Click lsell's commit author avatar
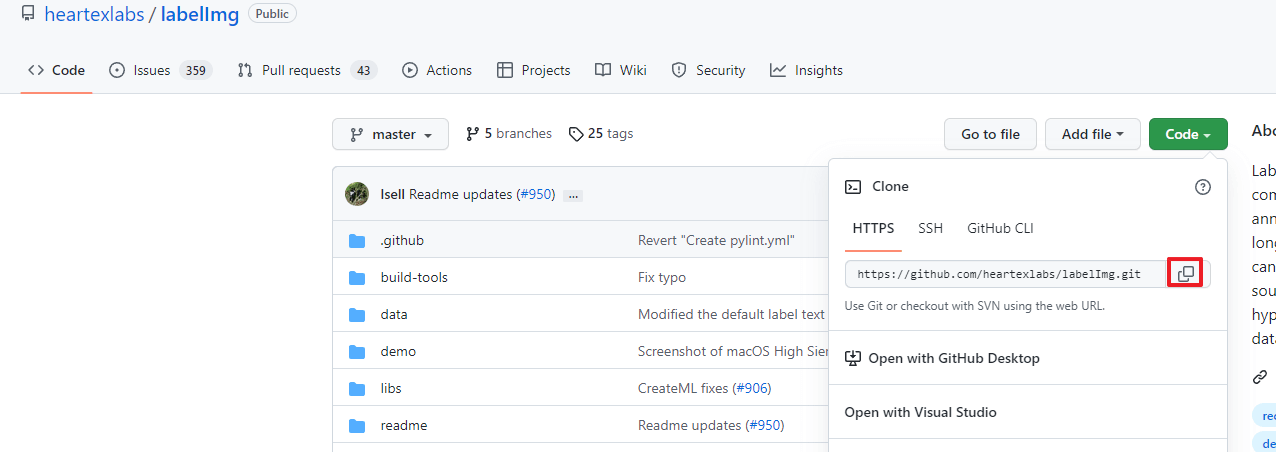This screenshot has width=1276, height=452. click(x=357, y=194)
